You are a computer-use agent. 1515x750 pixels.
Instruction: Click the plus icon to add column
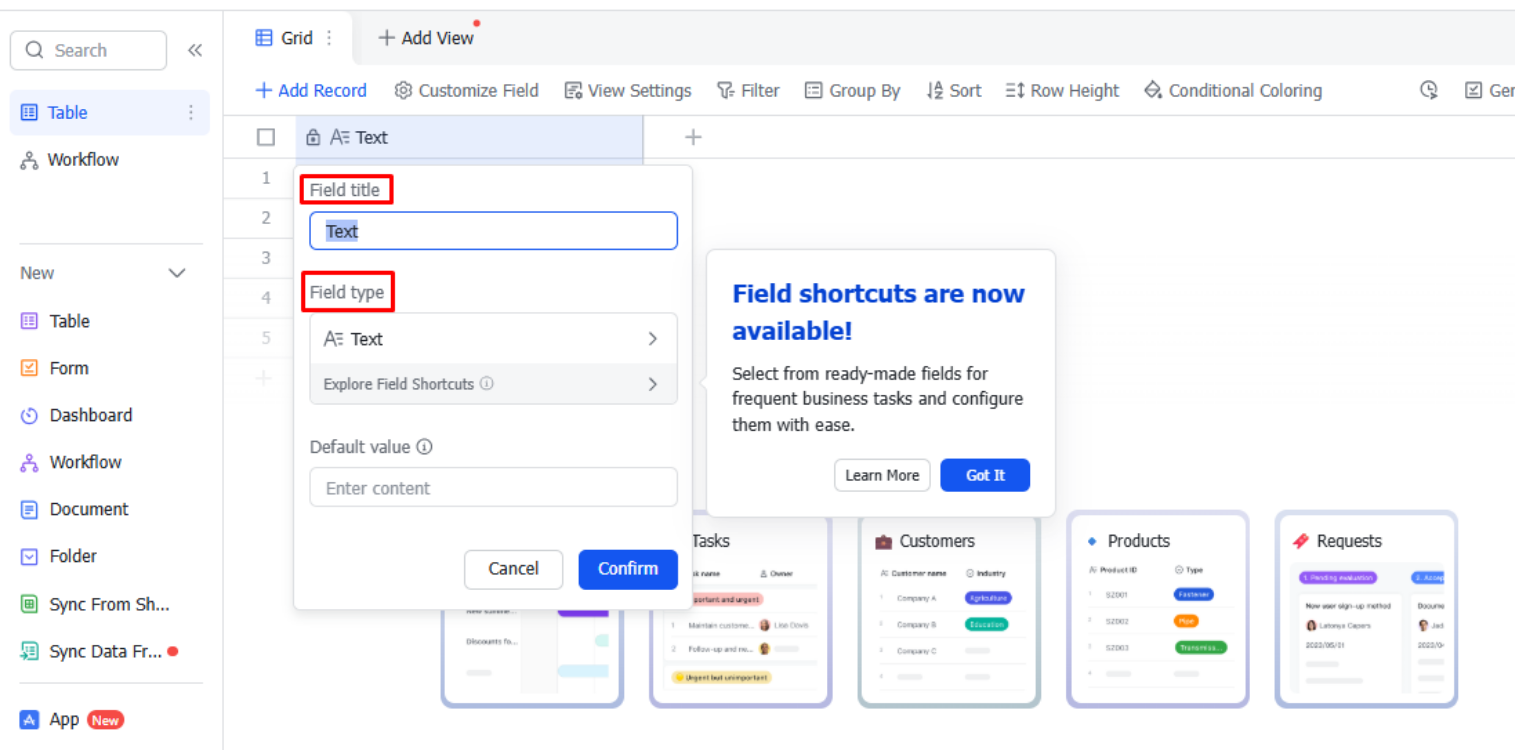(x=693, y=138)
